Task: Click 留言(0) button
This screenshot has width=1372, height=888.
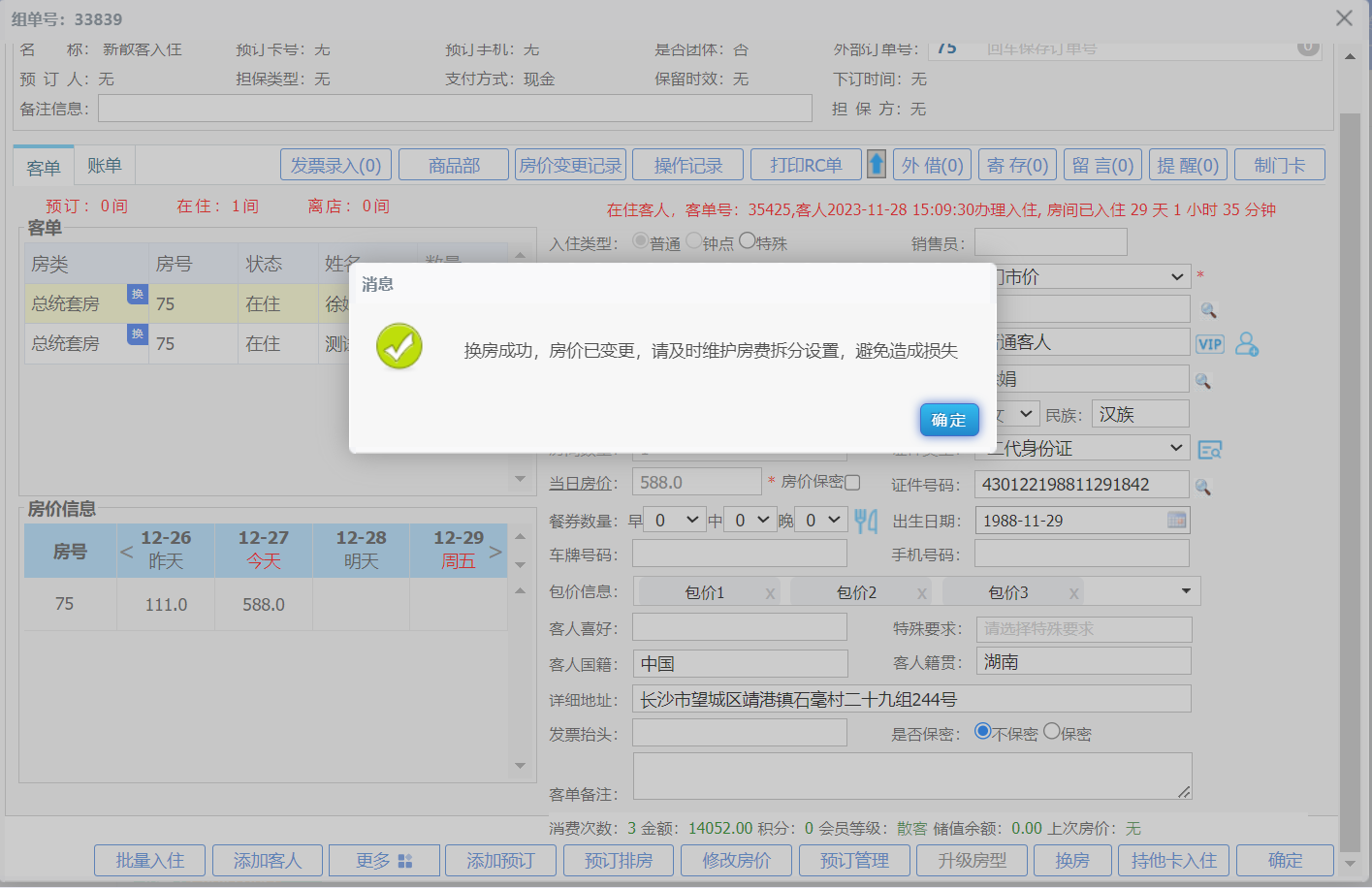Action: [1103, 165]
